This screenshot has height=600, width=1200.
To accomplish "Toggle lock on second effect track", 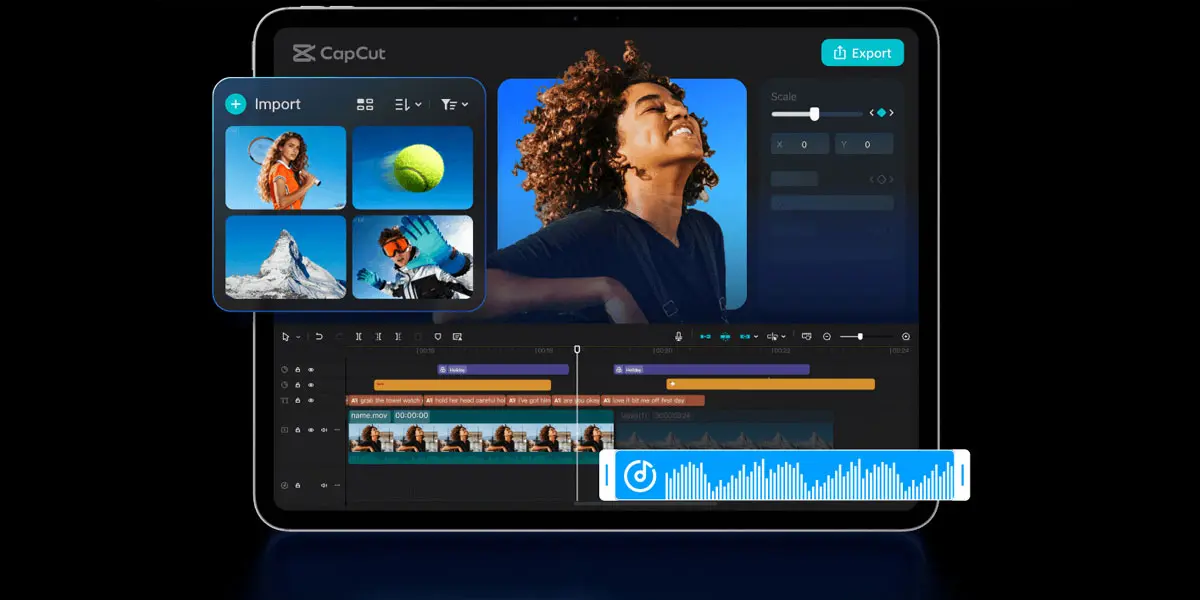I will tap(297, 385).
